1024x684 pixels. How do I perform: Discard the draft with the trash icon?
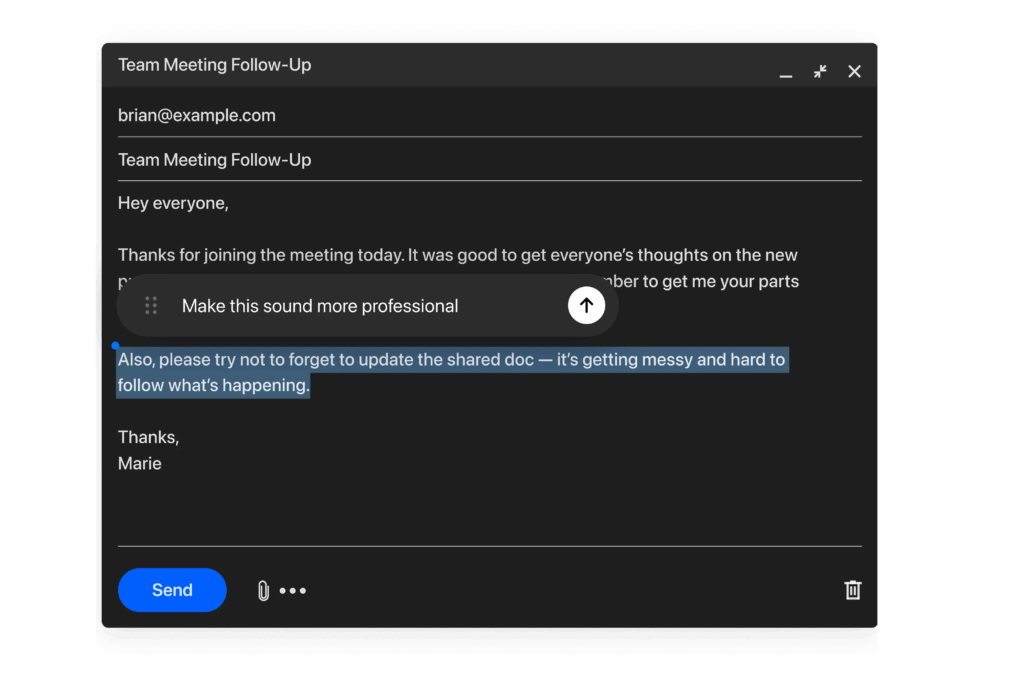[853, 590]
